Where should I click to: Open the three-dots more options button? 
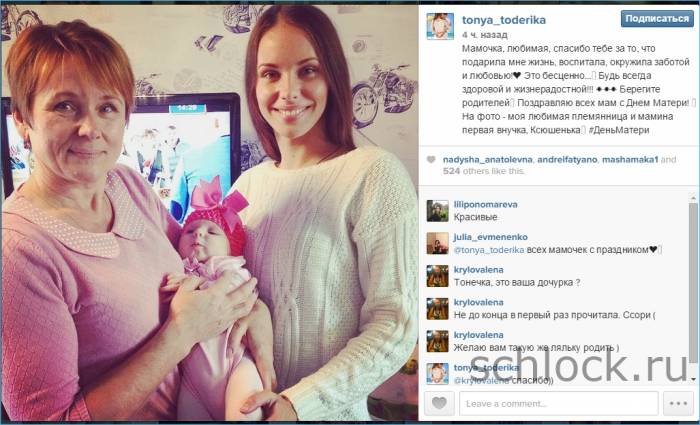point(678,403)
